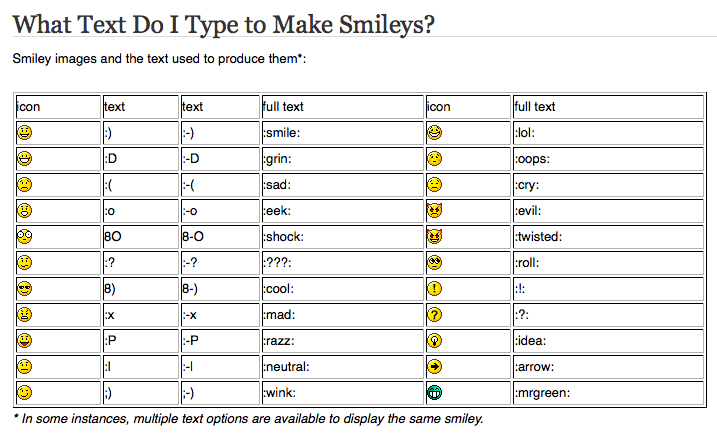Click the sunglasses cool smiley icon
The image size is (717, 441).
pos(25,289)
